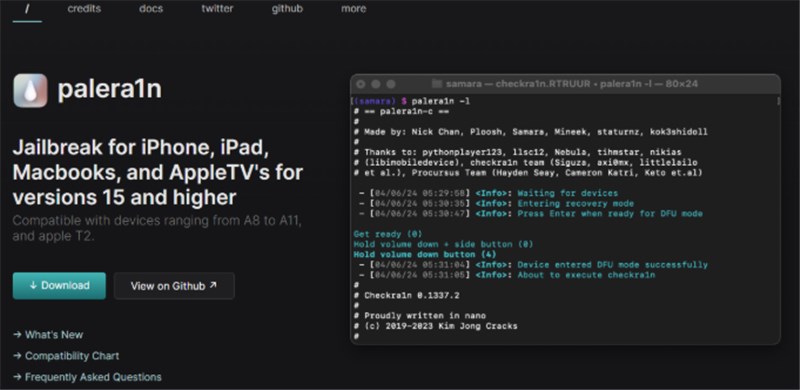
Task: Click the Download button
Action: click(59, 286)
